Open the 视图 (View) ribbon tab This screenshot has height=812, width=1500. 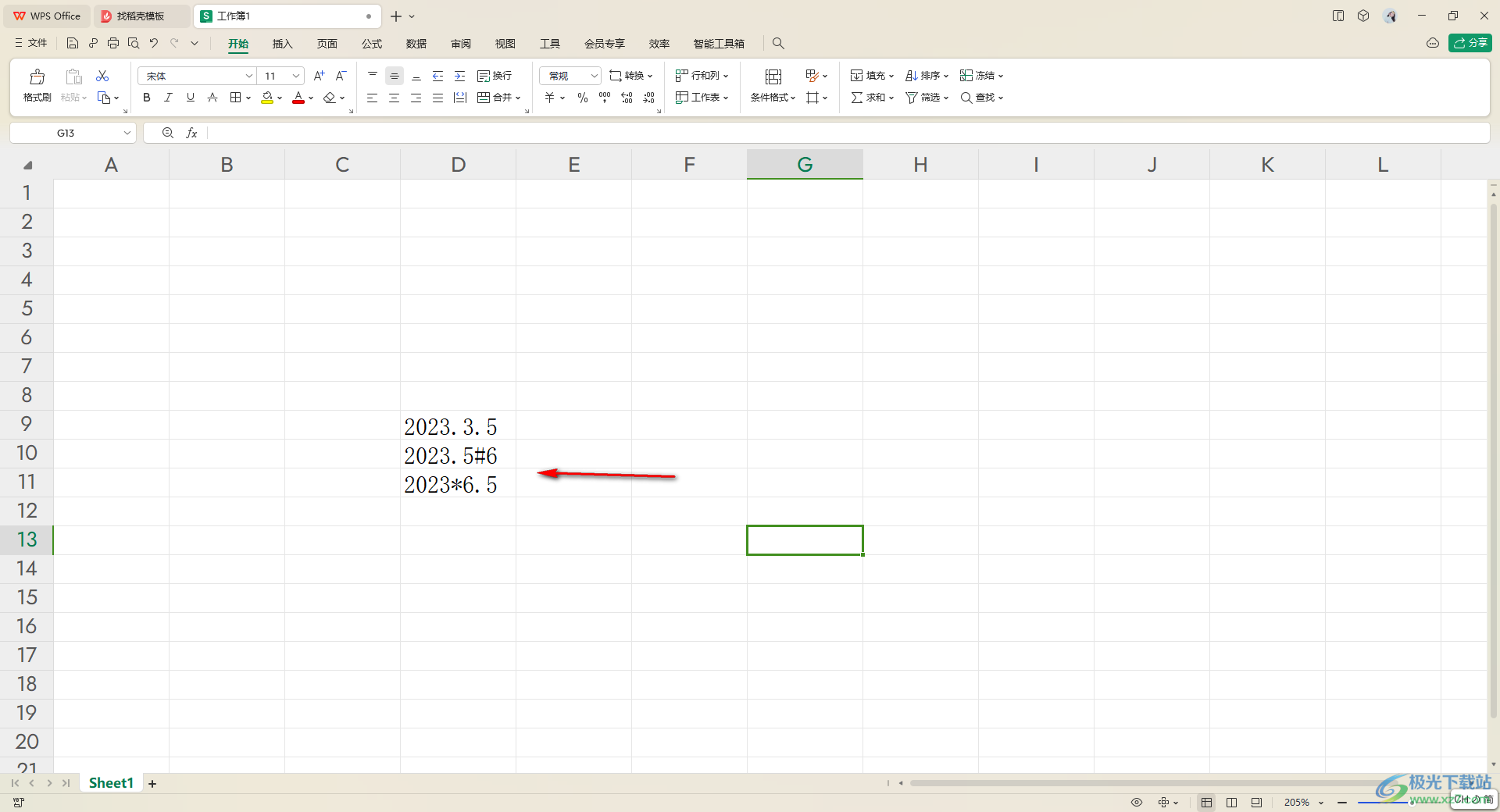[505, 44]
